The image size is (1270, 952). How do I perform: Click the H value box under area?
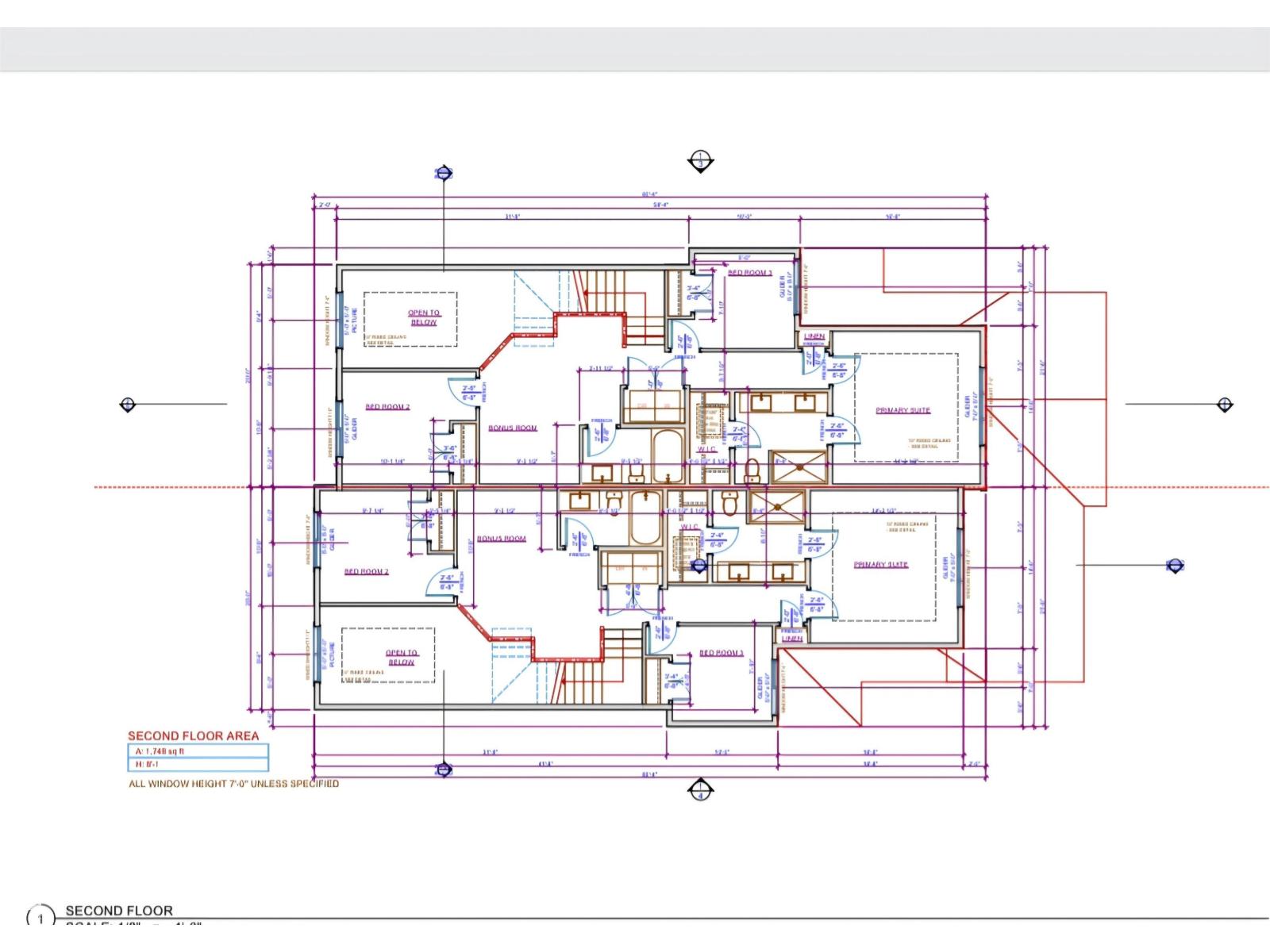coord(198,765)
